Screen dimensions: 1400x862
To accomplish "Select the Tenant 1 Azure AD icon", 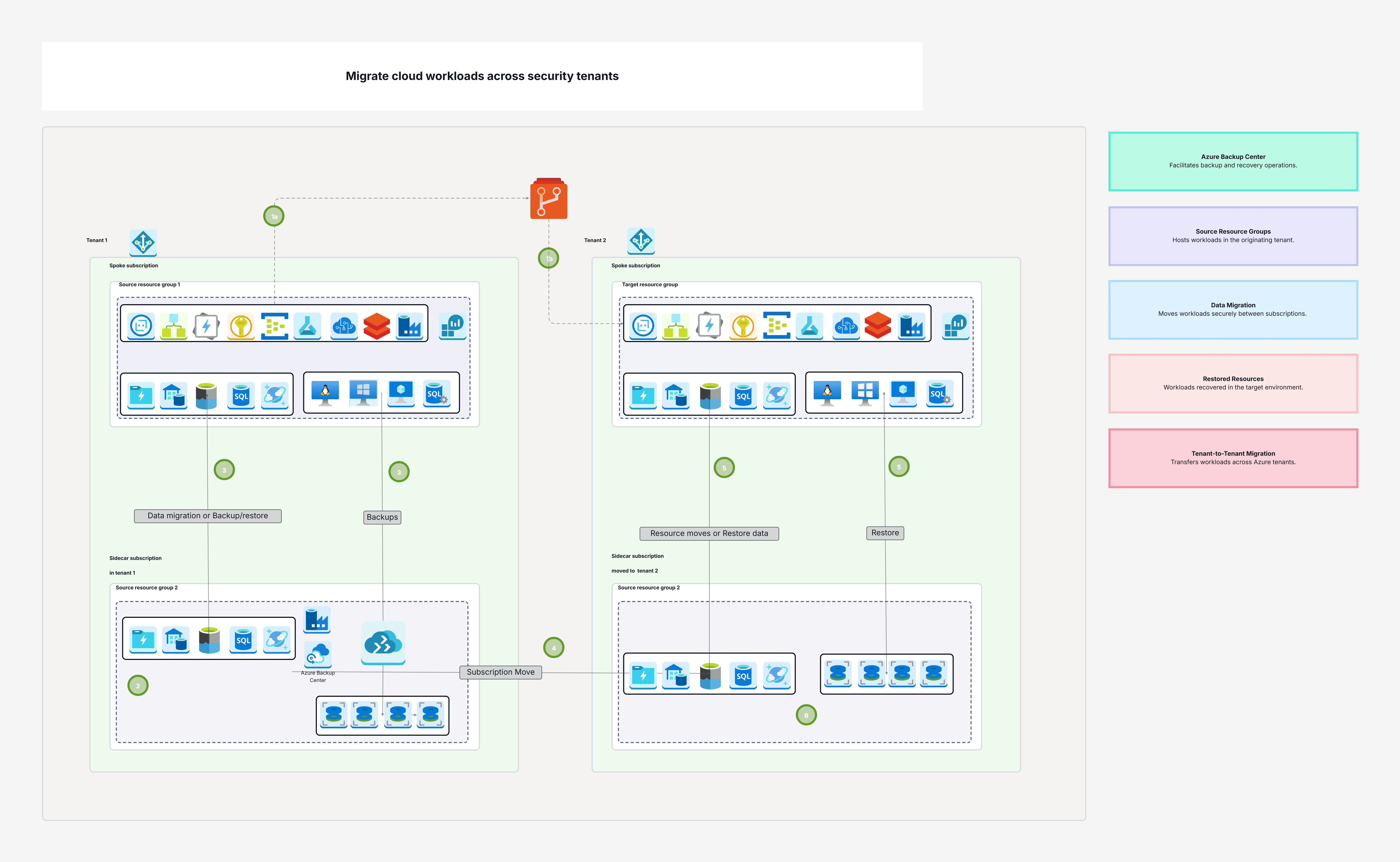I will point(143,243).
